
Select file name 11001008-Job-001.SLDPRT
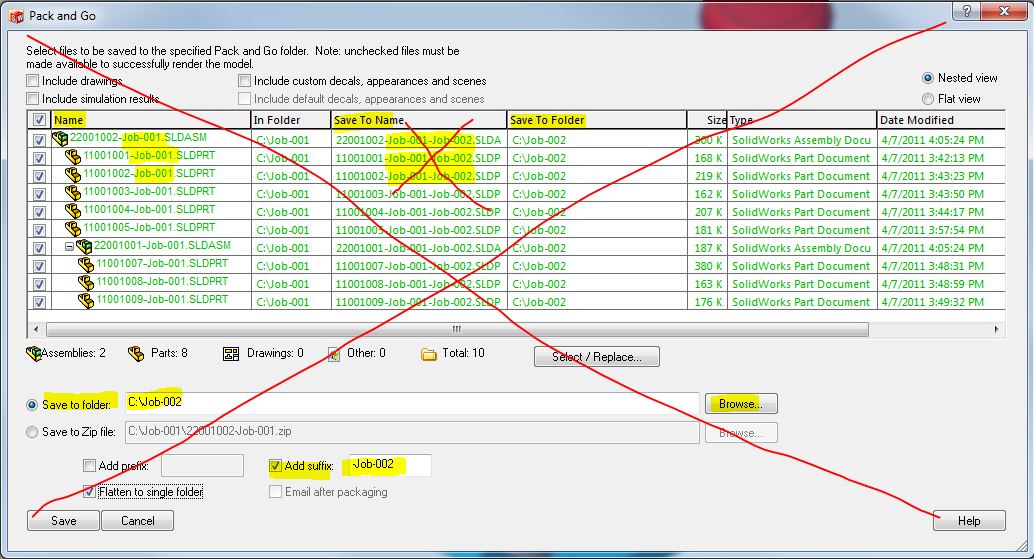tap(162, 281)
